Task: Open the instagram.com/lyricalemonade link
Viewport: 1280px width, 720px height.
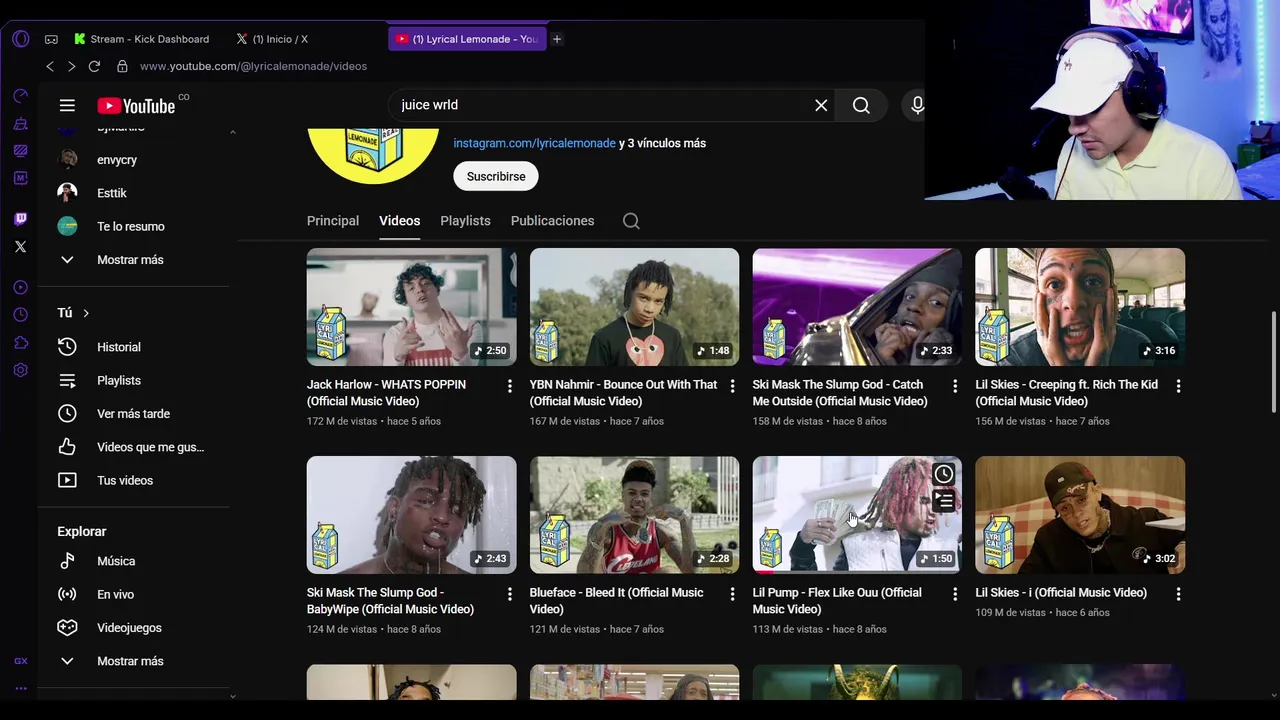Action: (x=534, y=143)
